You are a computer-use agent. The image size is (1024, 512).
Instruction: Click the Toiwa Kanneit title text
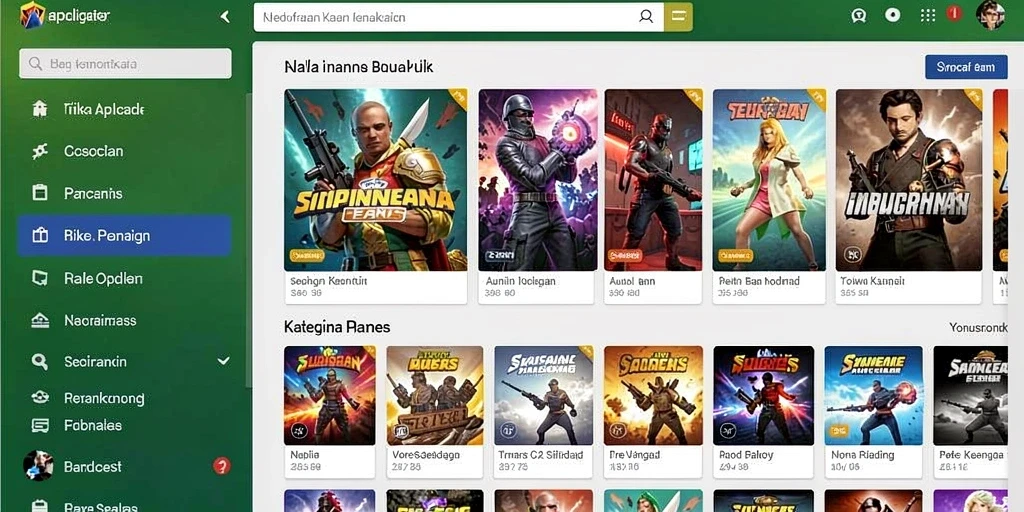pyautogui.click(x=872, y=281)
